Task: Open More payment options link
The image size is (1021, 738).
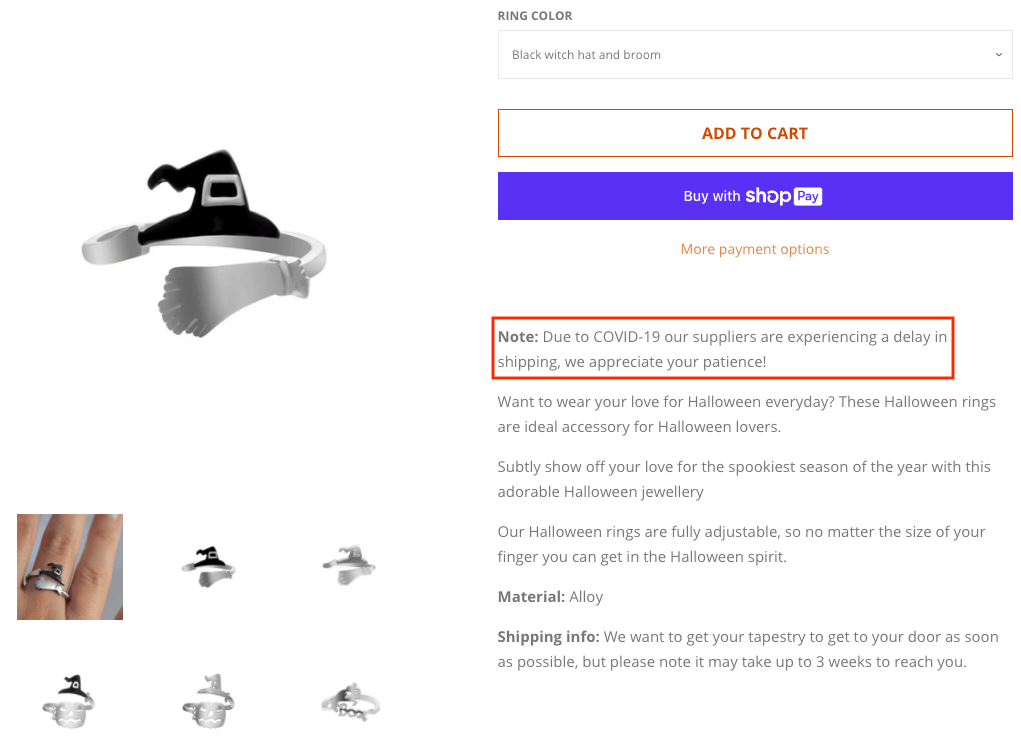Action: pyautogui.click(x=755, y=249)
